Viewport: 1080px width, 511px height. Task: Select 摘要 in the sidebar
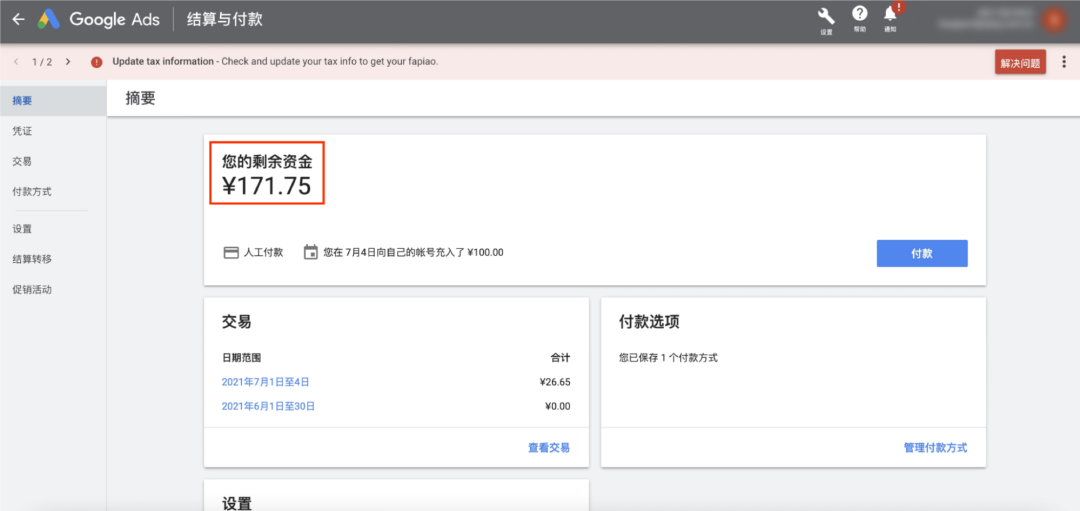click(x=53, y=101)
